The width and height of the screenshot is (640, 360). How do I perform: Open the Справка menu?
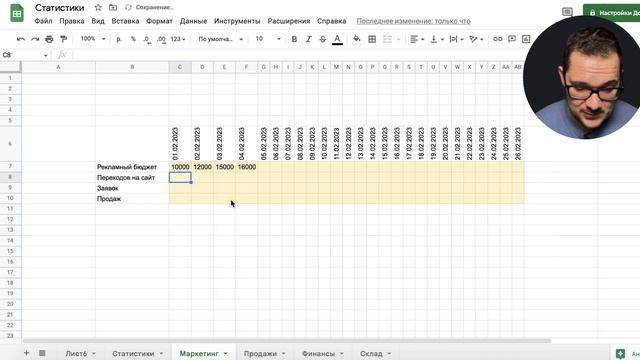331,21
